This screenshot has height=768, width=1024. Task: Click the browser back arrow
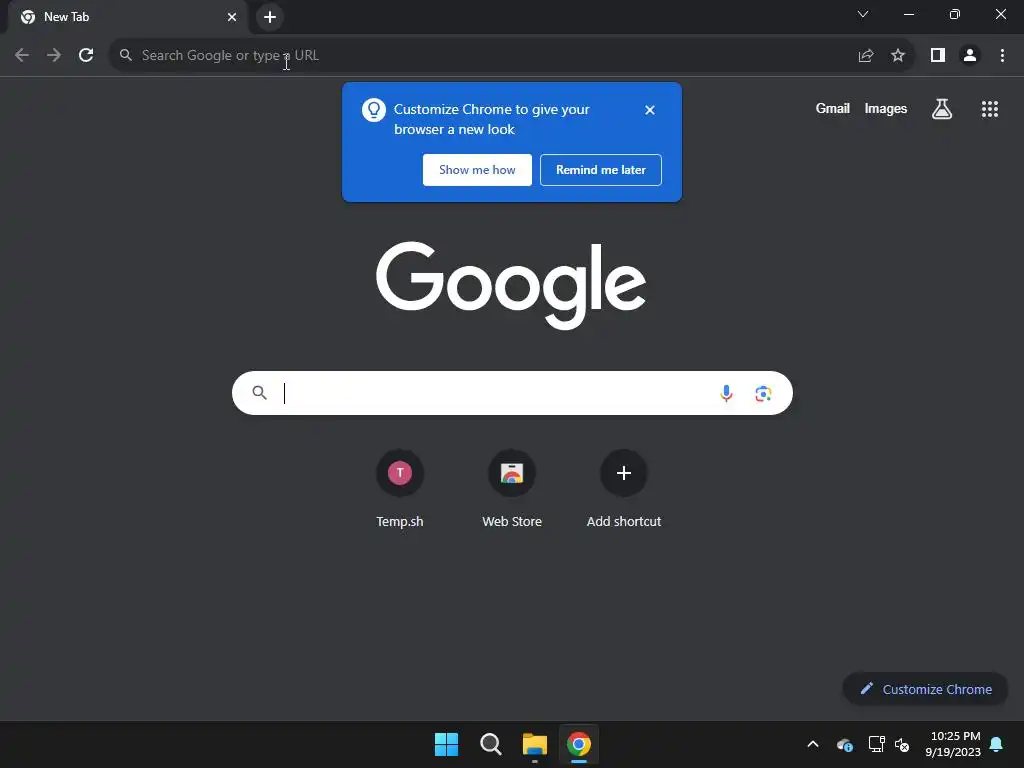22,56
